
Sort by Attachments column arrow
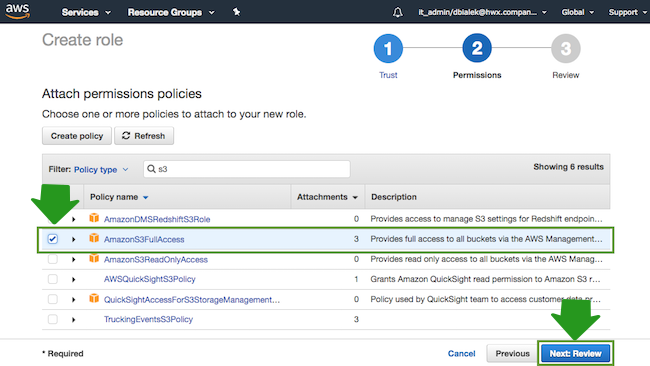coord(355,197)
